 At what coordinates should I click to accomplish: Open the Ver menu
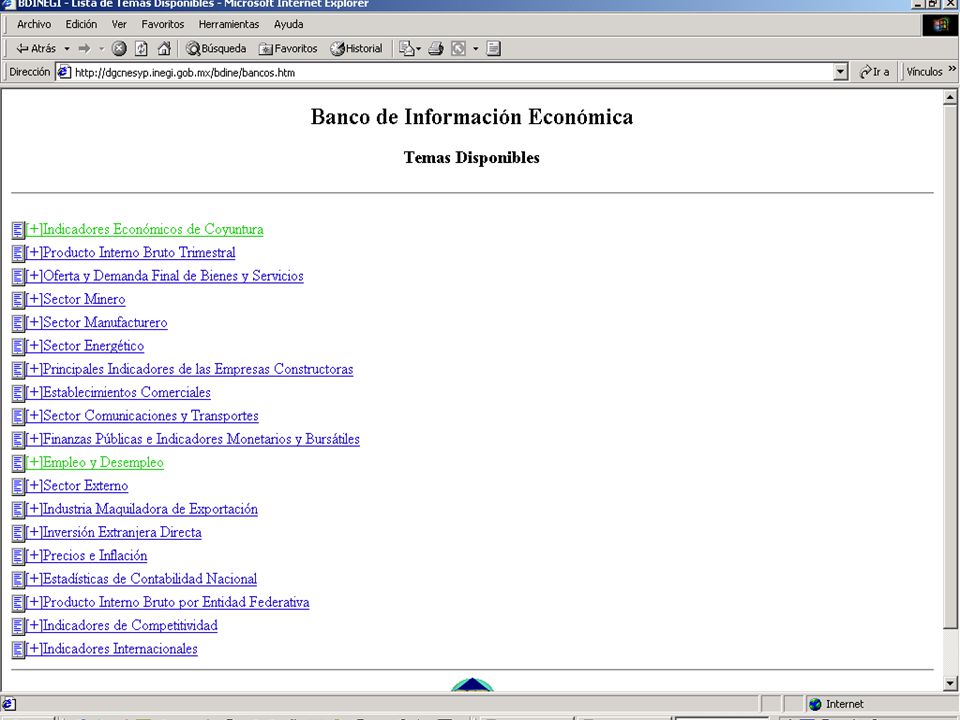(119, 24)
